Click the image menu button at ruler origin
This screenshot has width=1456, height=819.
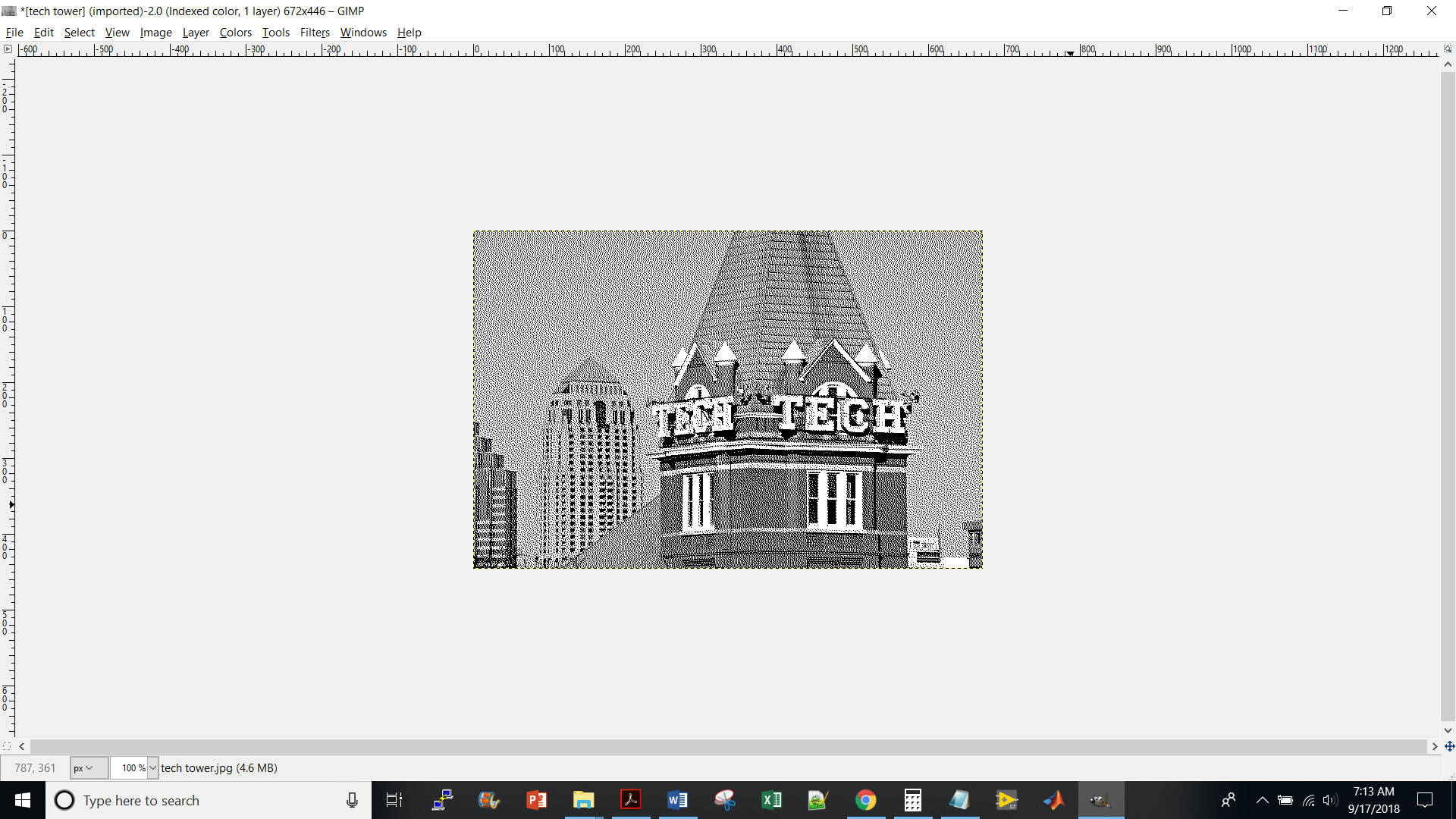[x=8, y=49]
